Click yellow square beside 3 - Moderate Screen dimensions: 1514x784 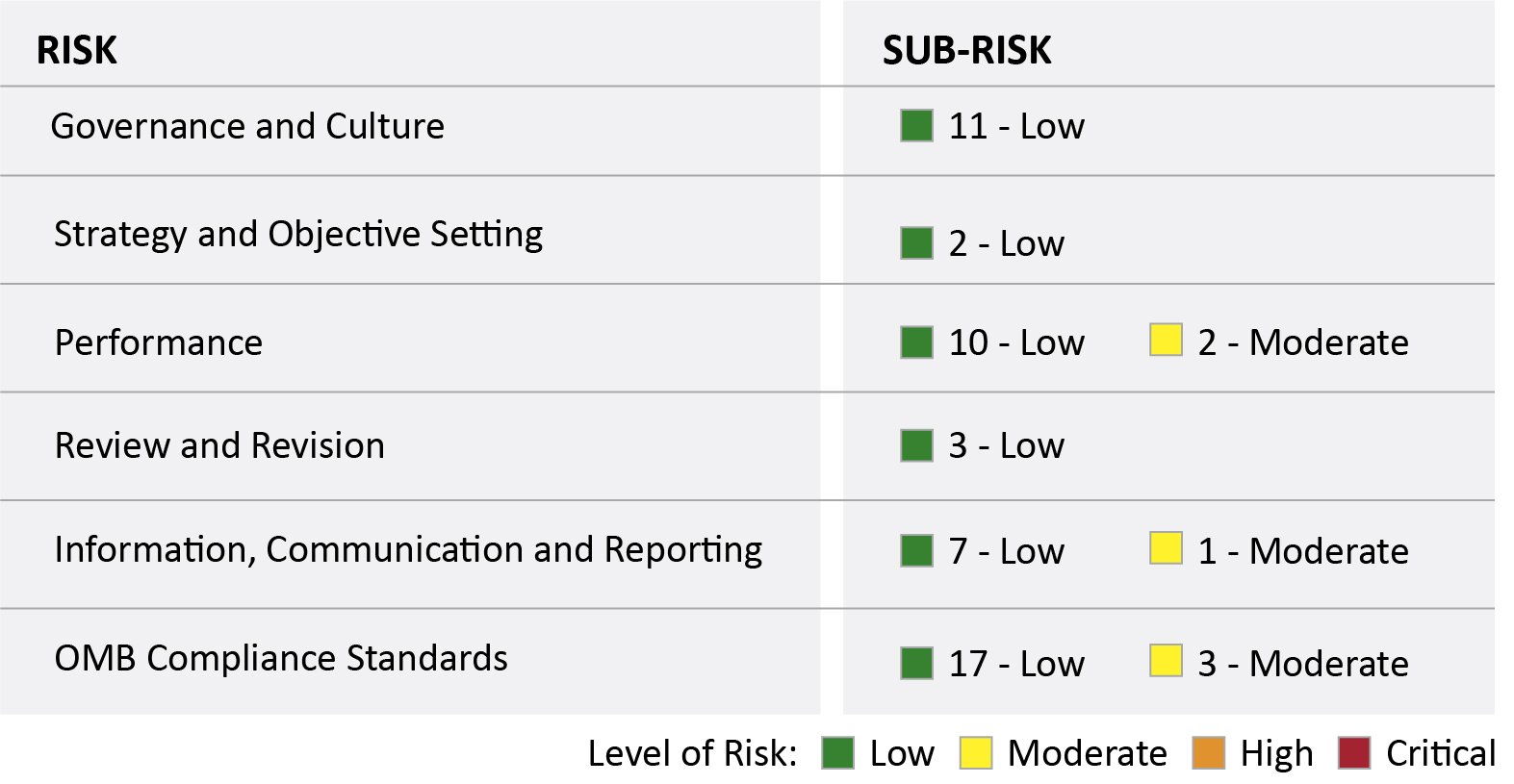(1166, 661)
